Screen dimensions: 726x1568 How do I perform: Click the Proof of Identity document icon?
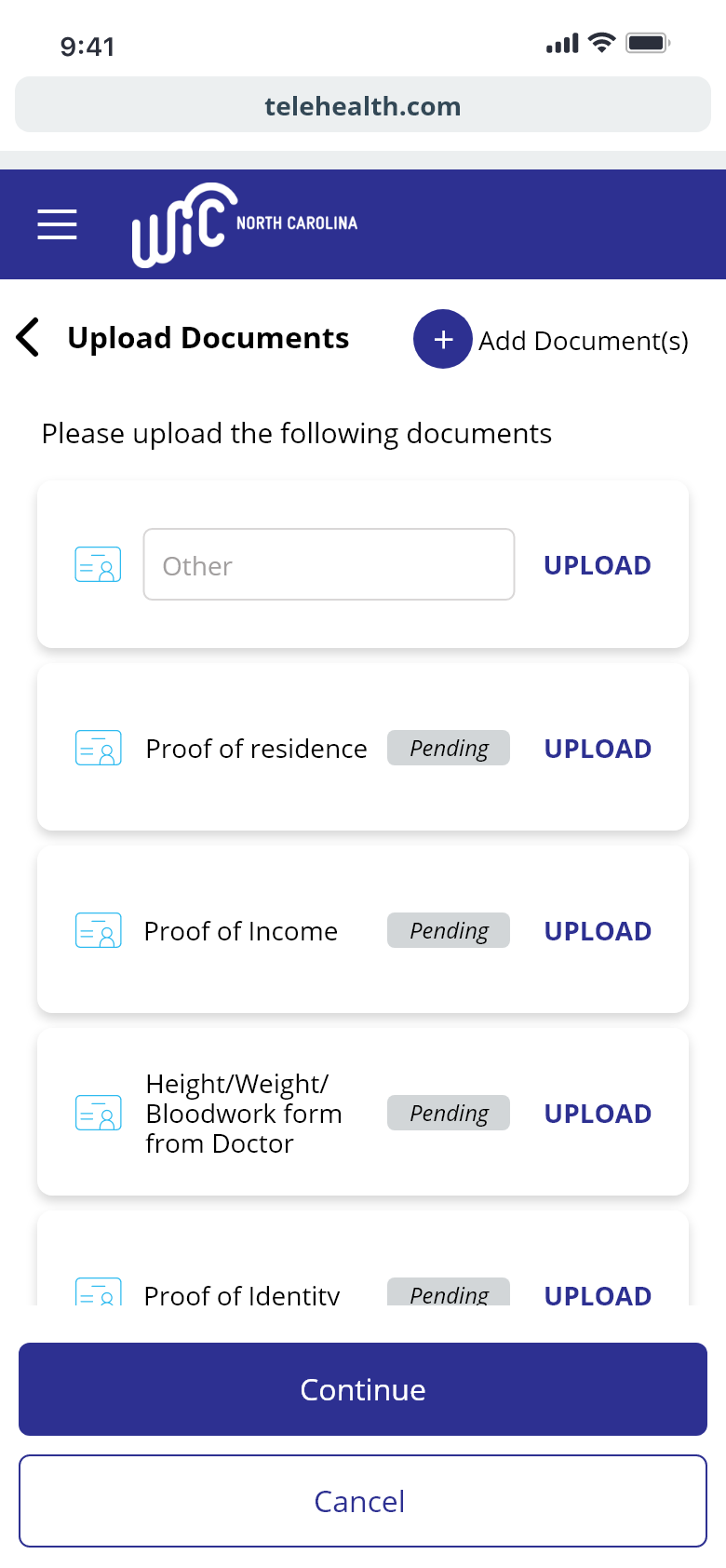click(x=98, y=1292)
